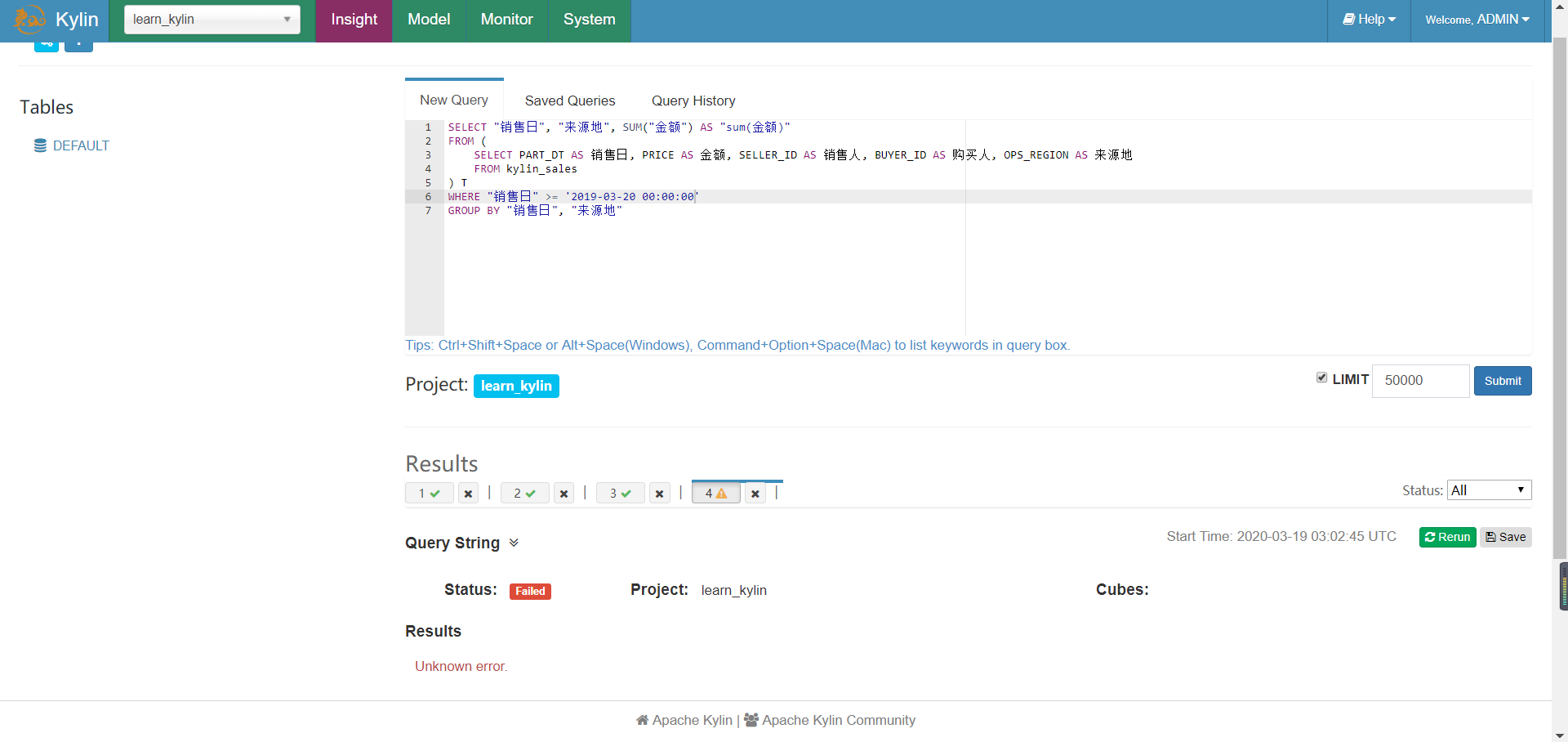Close result tab 1 with the x icon
Viewport: 1568px width, 742px height.
coord(467,494)
